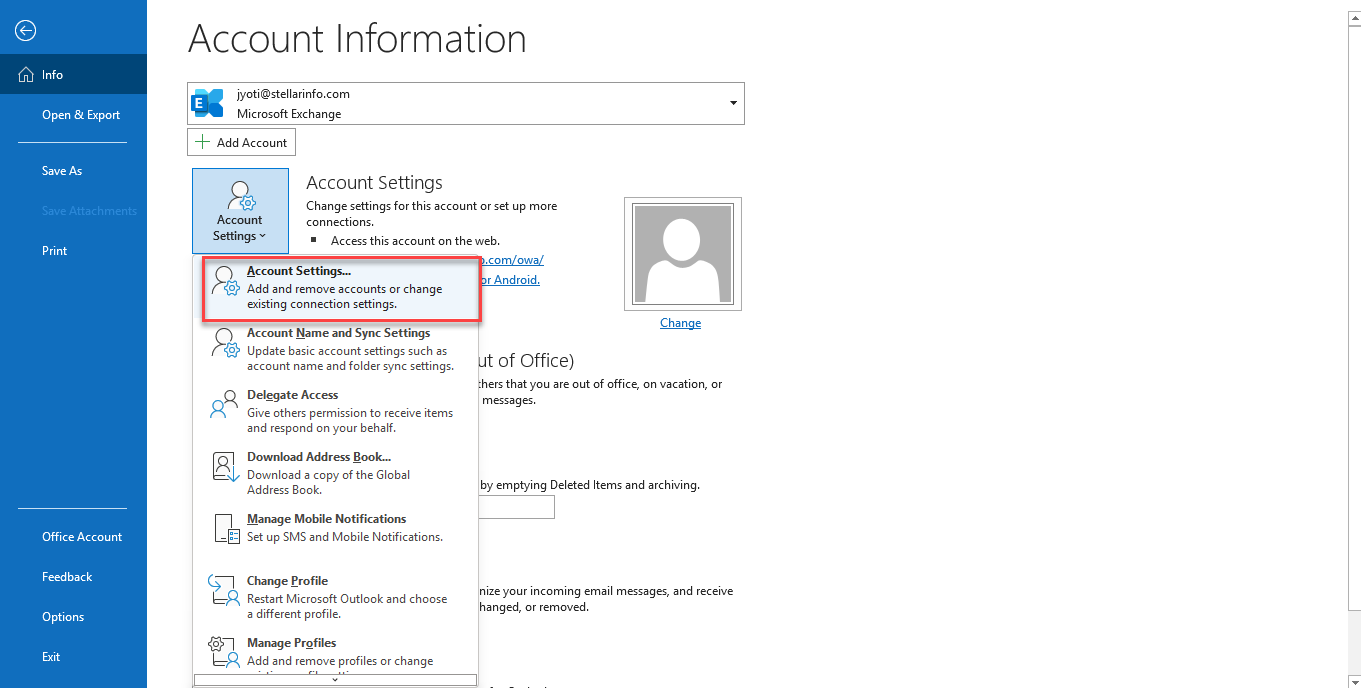Open the partially hidden /owa/ web link
1361x688 pixels.
[x=512, y=260]
